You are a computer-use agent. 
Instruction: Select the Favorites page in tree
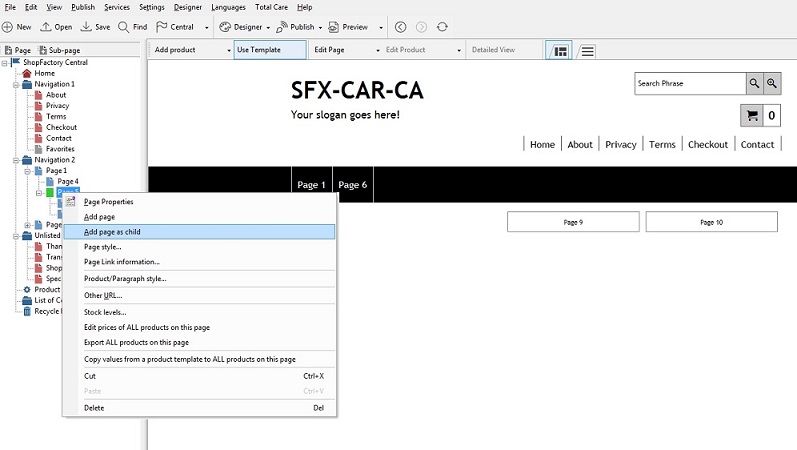[60, 149]
